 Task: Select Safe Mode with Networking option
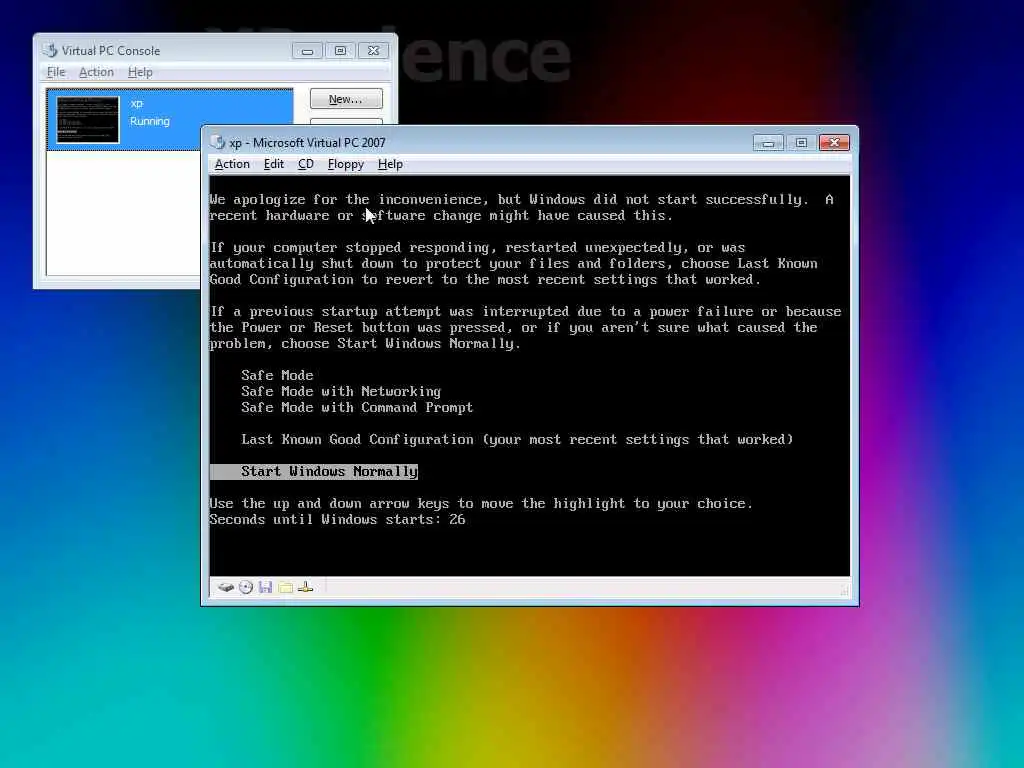341,391
